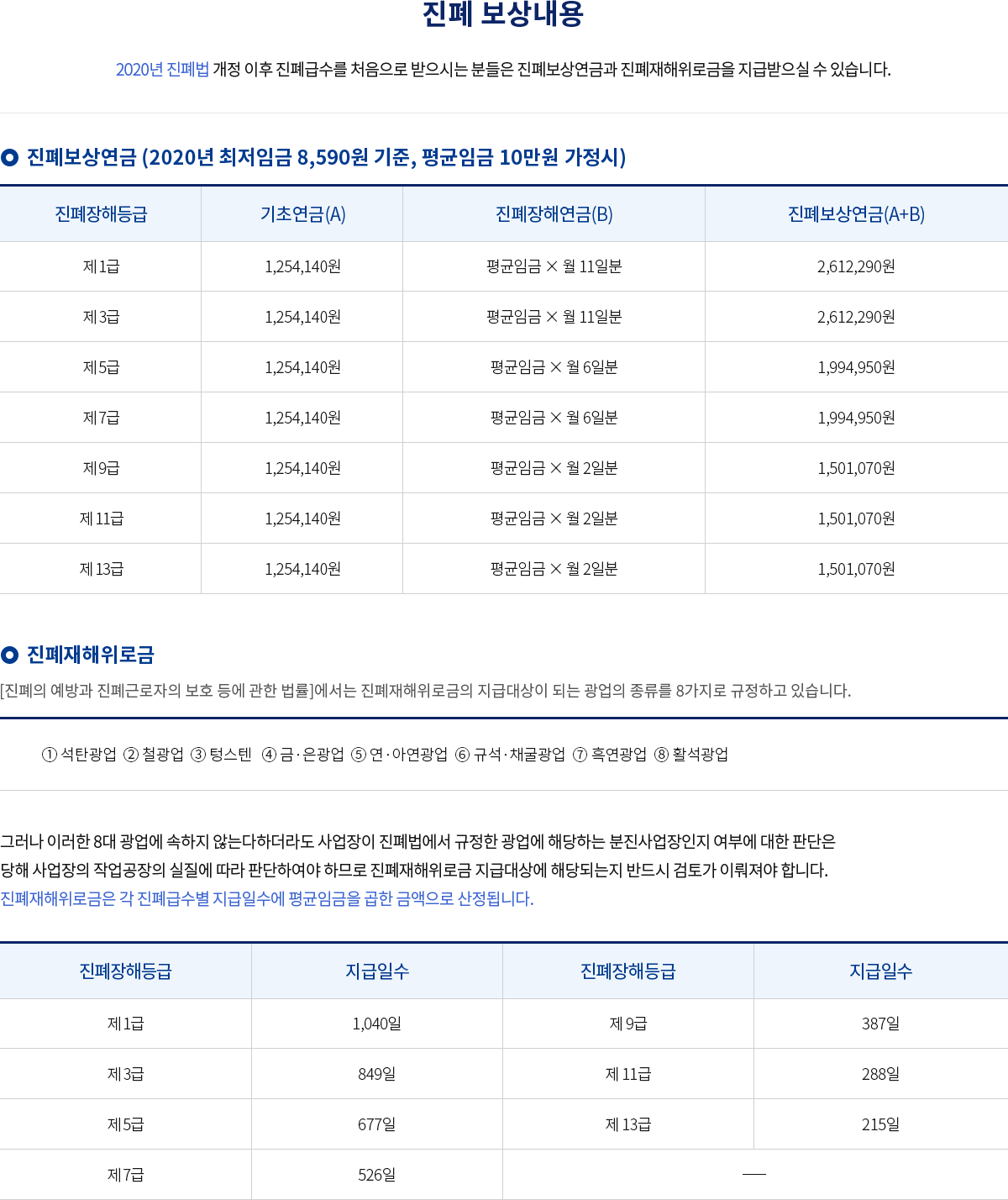The height and width of the screenshot is (1200, 1008).
Task: Click the heading mentioning 최저임금 8,590원 기준
Action: 326,157
